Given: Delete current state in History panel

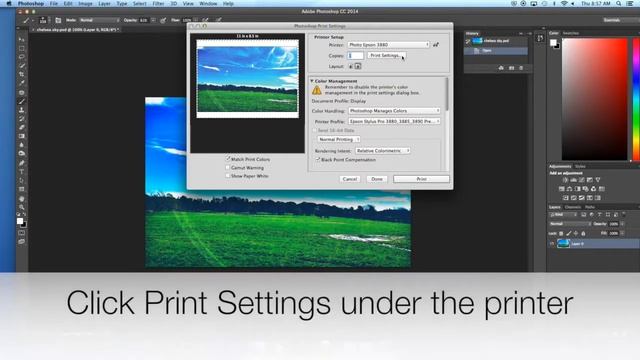Looking at the screenshot, I should point(521,68).
